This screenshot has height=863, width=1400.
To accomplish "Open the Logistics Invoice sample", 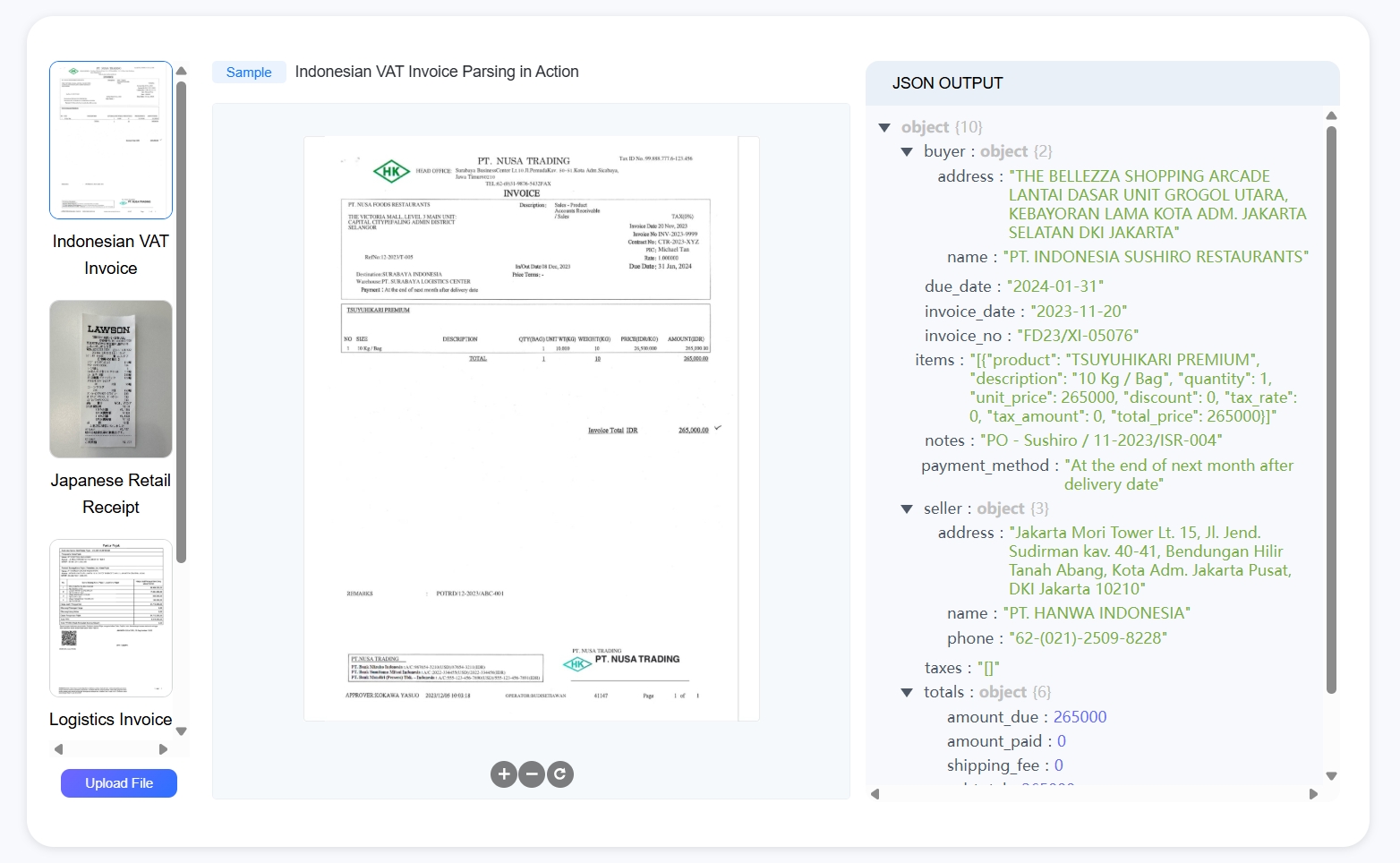I will (x=111, y=618).
